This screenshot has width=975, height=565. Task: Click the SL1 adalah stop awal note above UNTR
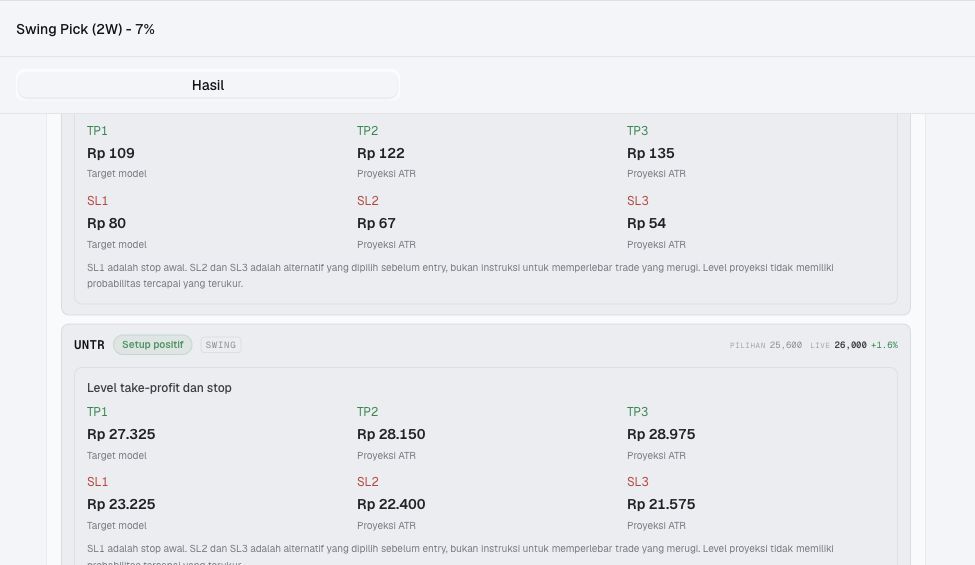460,275
